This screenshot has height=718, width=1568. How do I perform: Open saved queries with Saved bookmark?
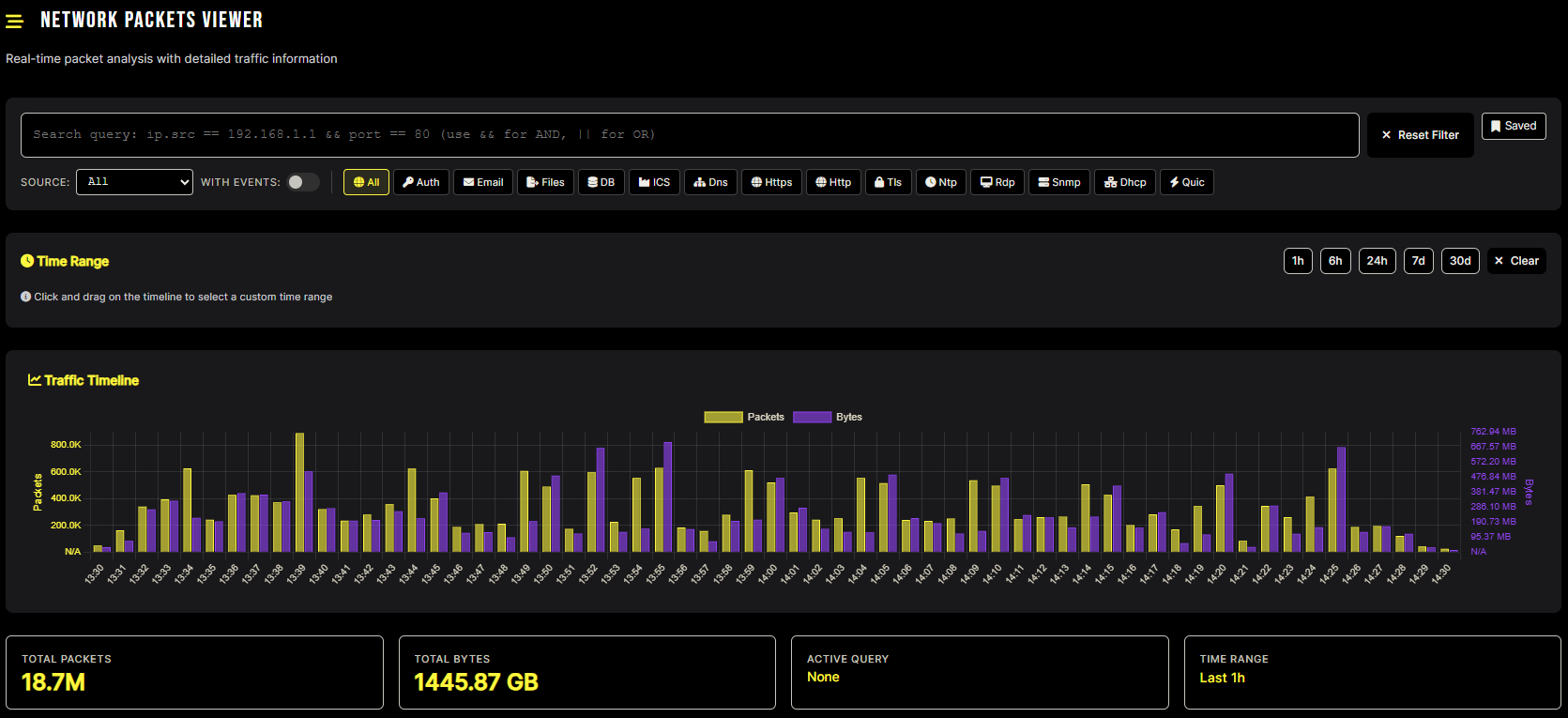point(1514,126)
